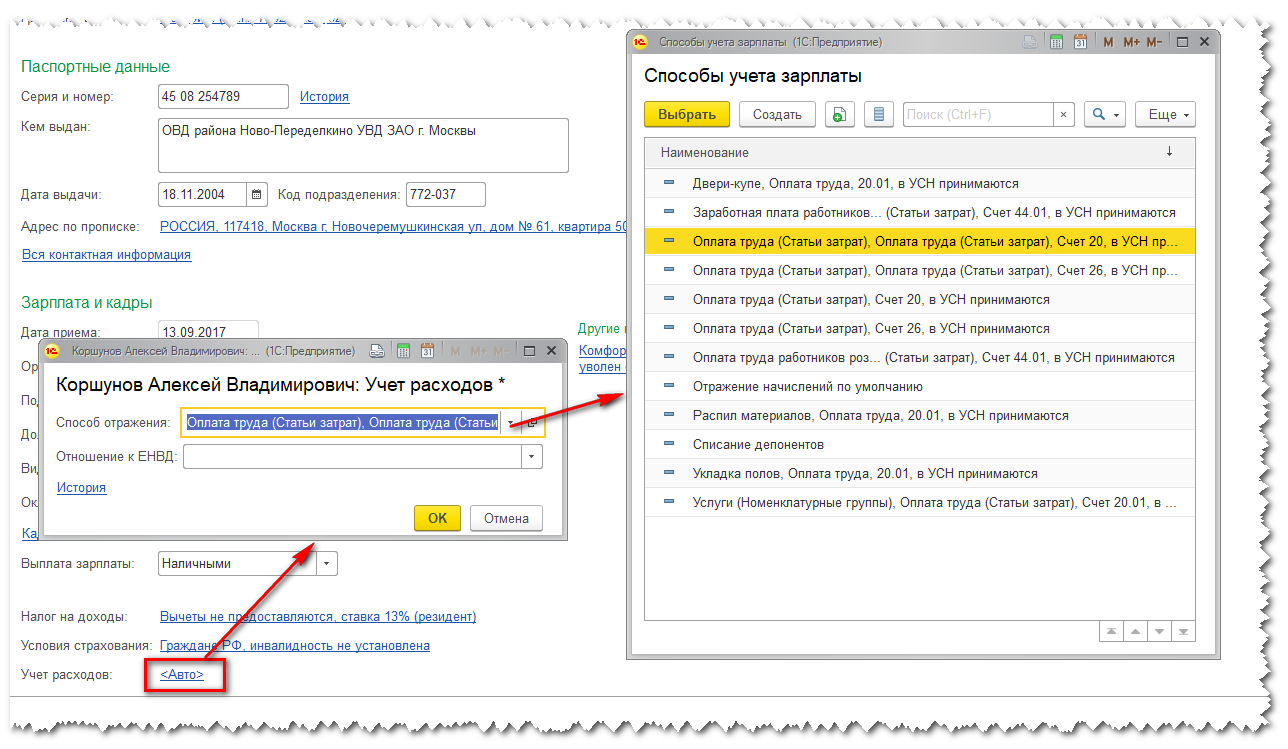Click the Дата приема field
The height and width of the screenshot is (749, 1288).
pos(208,331)
